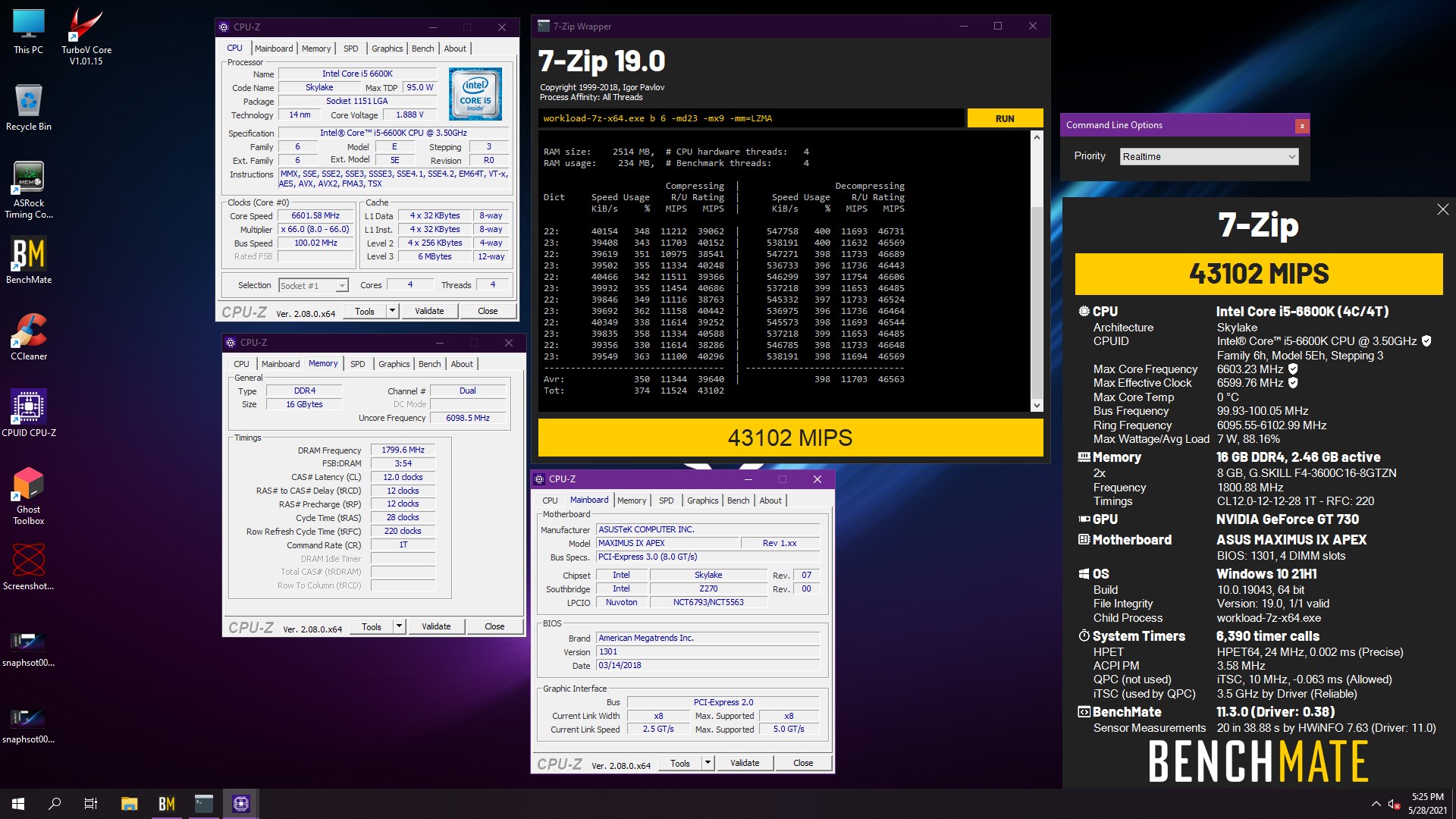
Task: Open the Priority Realtime dropdown
Action: 1209,156
